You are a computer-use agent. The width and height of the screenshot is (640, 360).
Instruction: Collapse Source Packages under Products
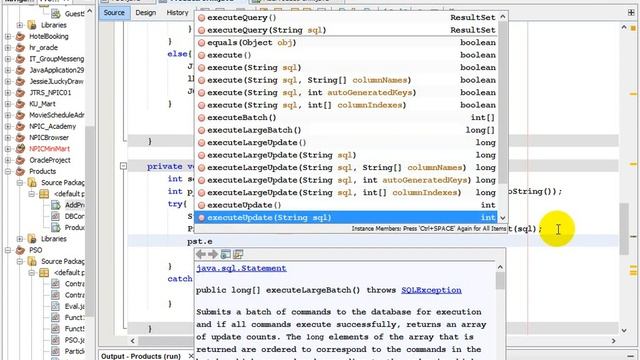pos(20,182)
